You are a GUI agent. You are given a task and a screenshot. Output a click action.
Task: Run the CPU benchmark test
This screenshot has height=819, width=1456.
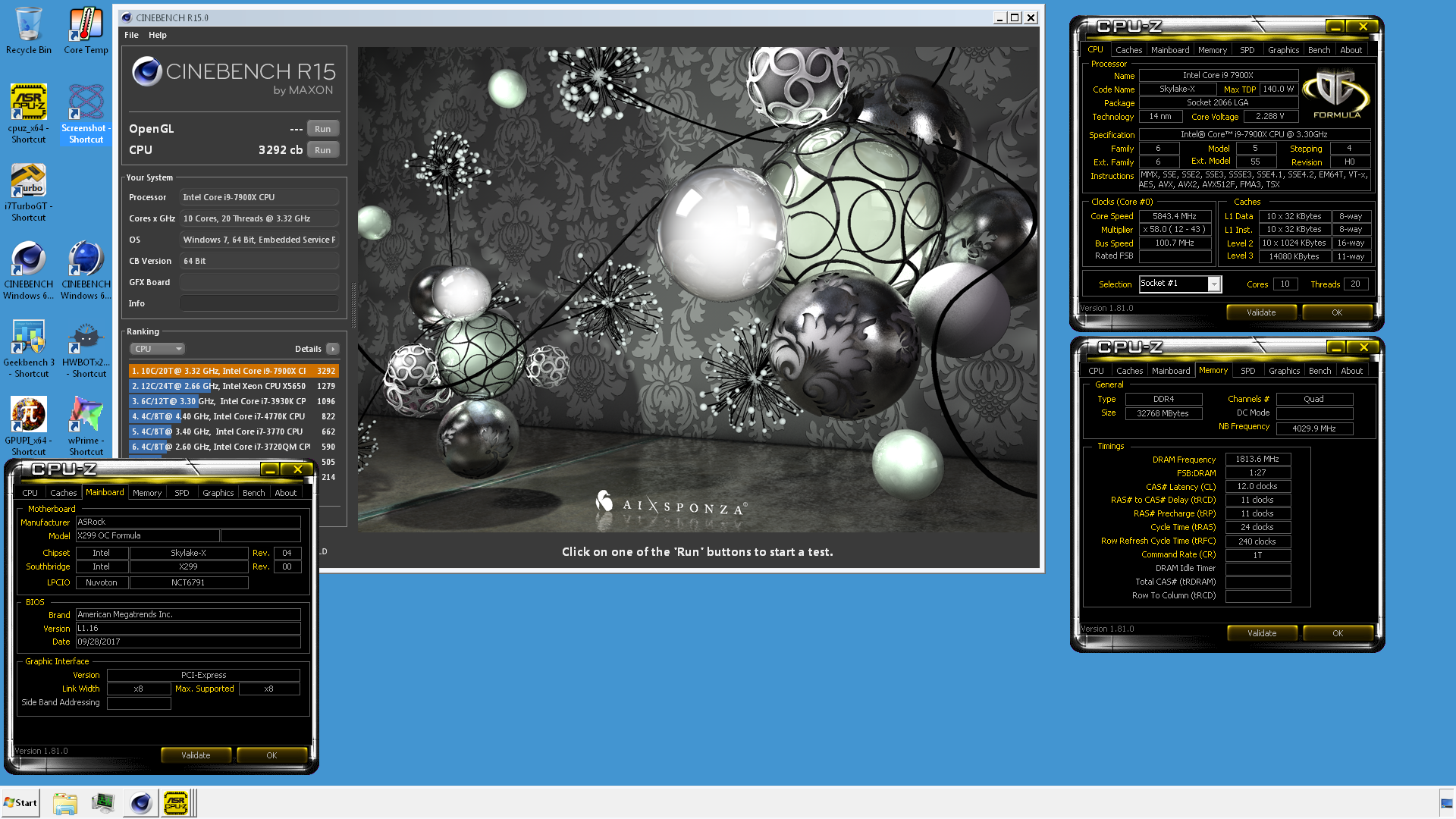coord(323,150)
